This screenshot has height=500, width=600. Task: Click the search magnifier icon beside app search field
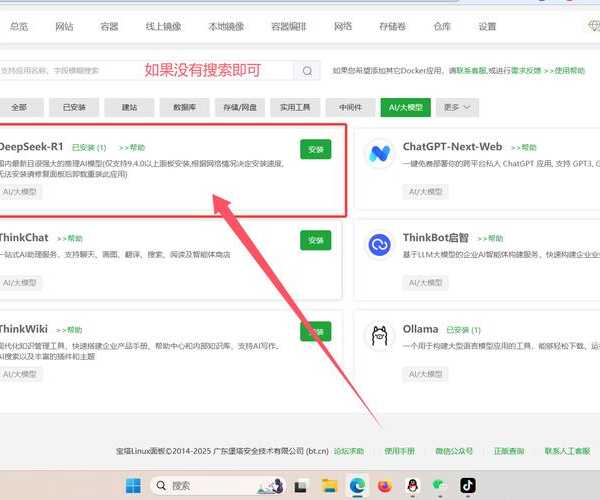click(307, 71)
